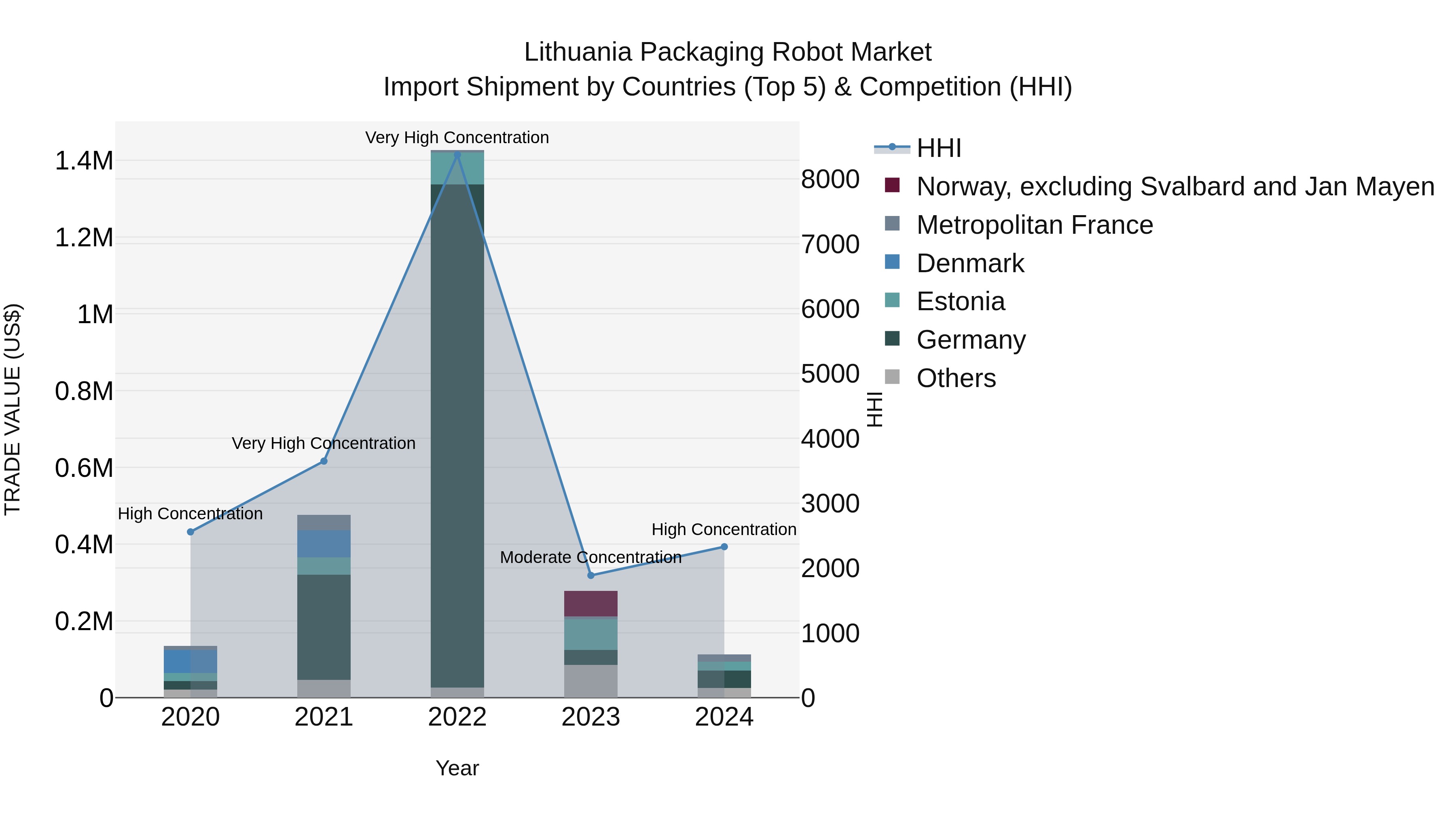Click the 2024 HHI data point
Screen dimensions: 1456x819
coord(724,546)
